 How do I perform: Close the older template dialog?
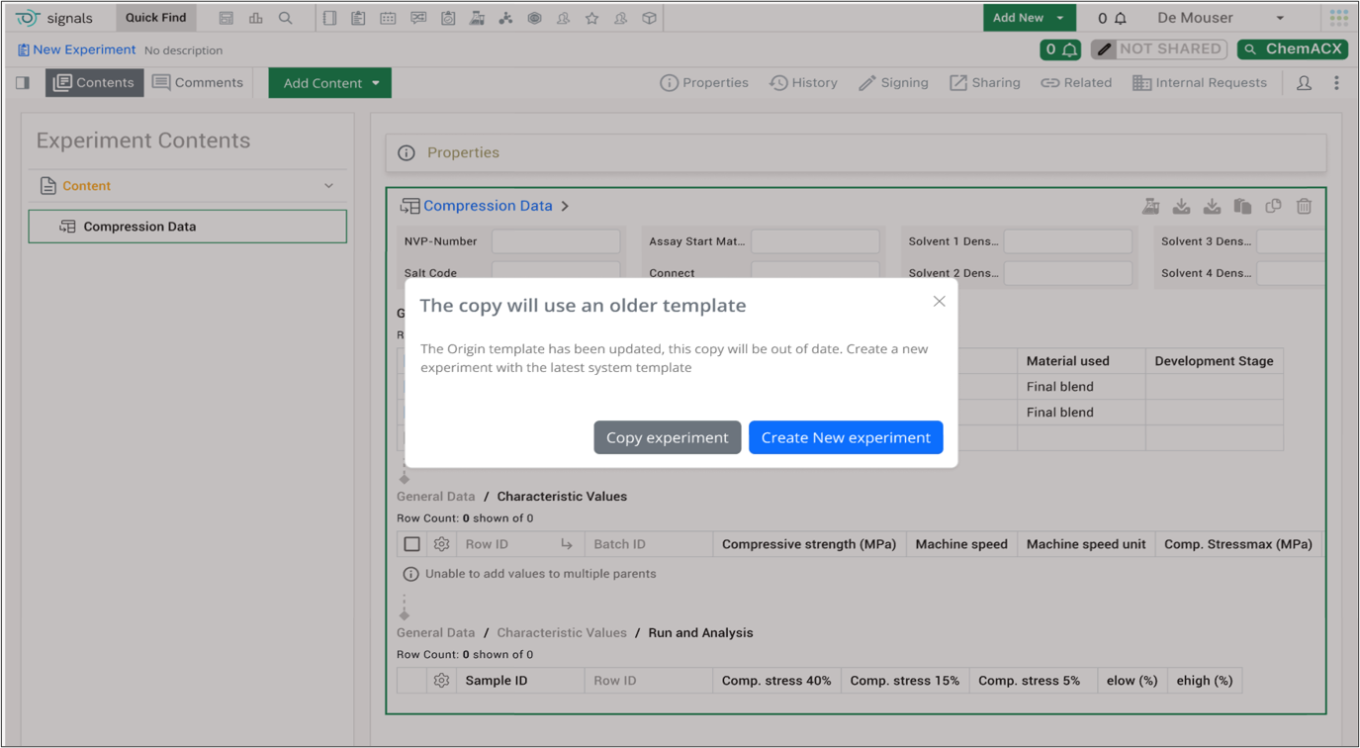[x=939, y=301]
